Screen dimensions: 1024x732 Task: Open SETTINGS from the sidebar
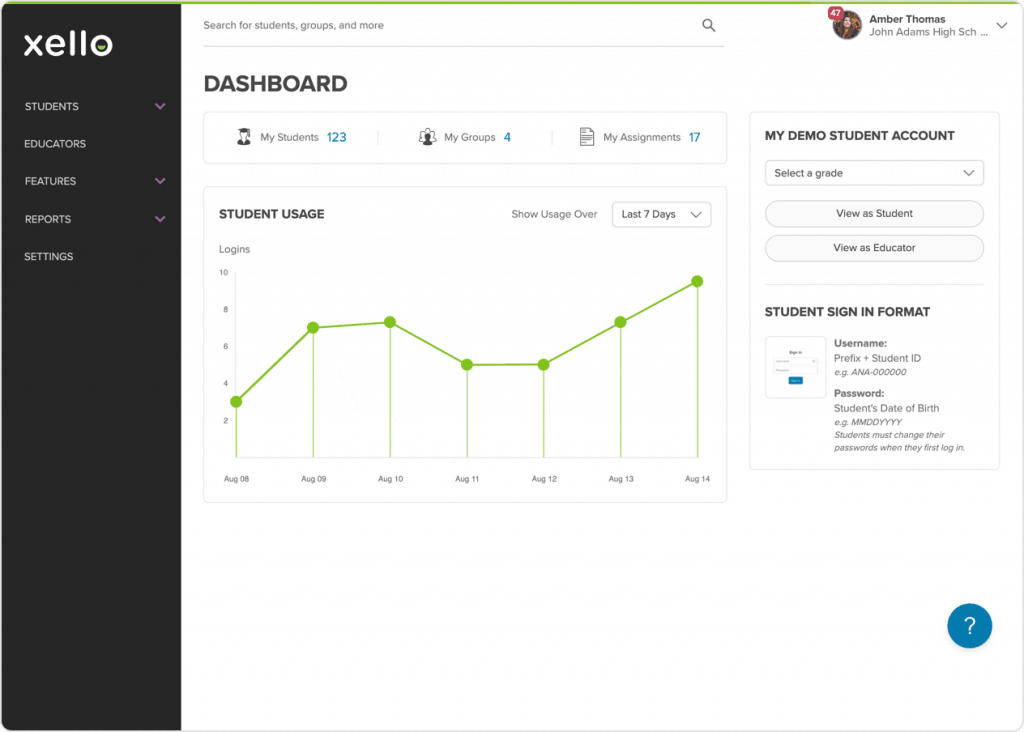pyautogui.click(x=48, y=256)
